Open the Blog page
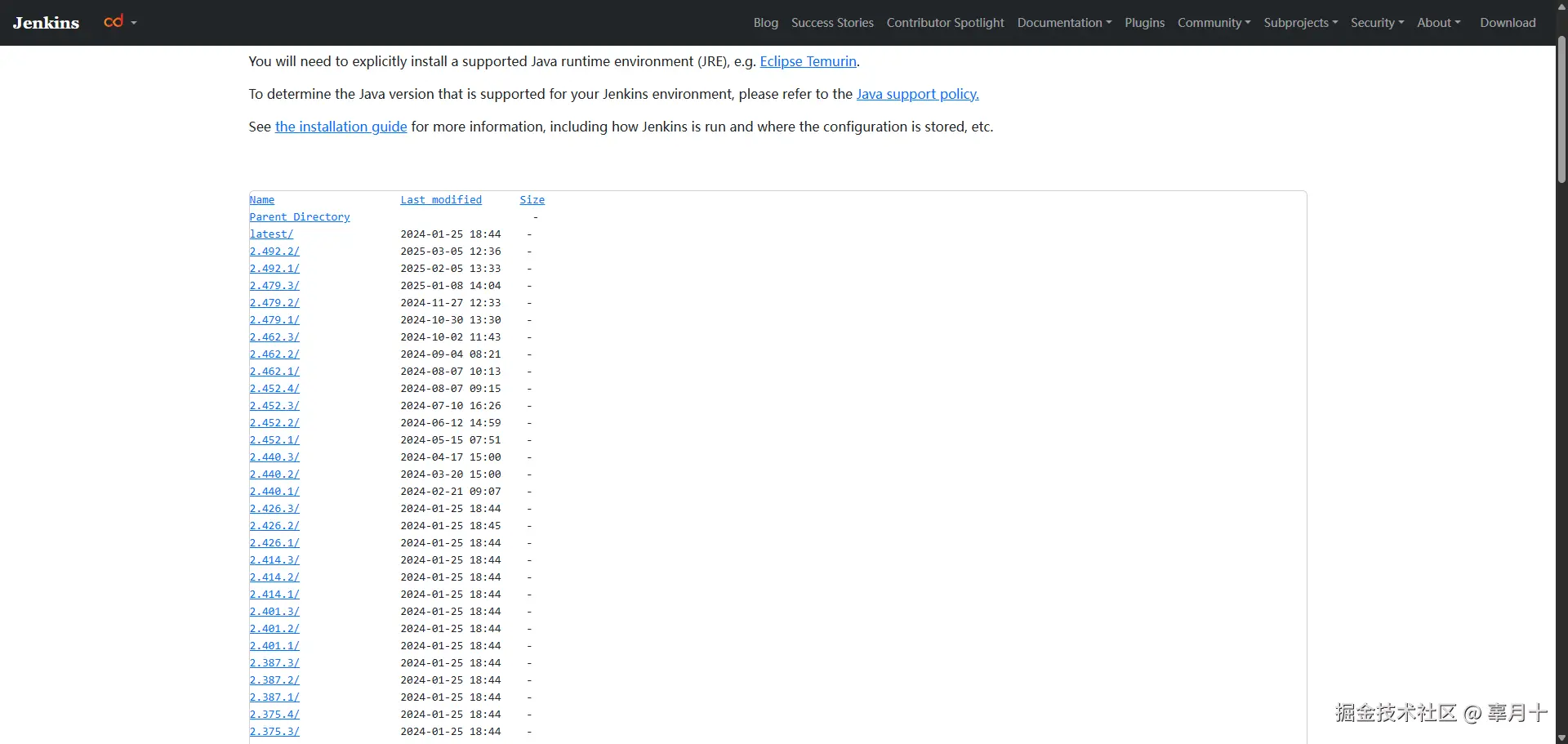Image resolution: width=1568 pixels, height=744 pixels. pos(765,23)
